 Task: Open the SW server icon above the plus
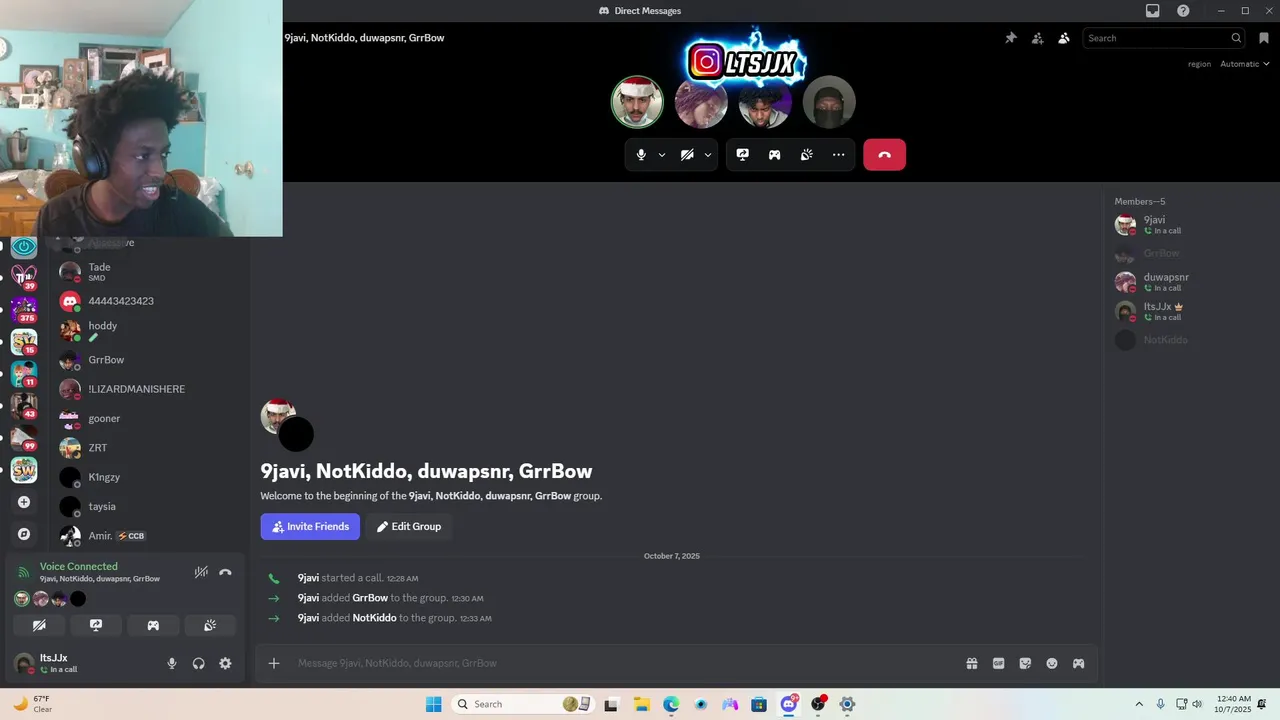24,470
